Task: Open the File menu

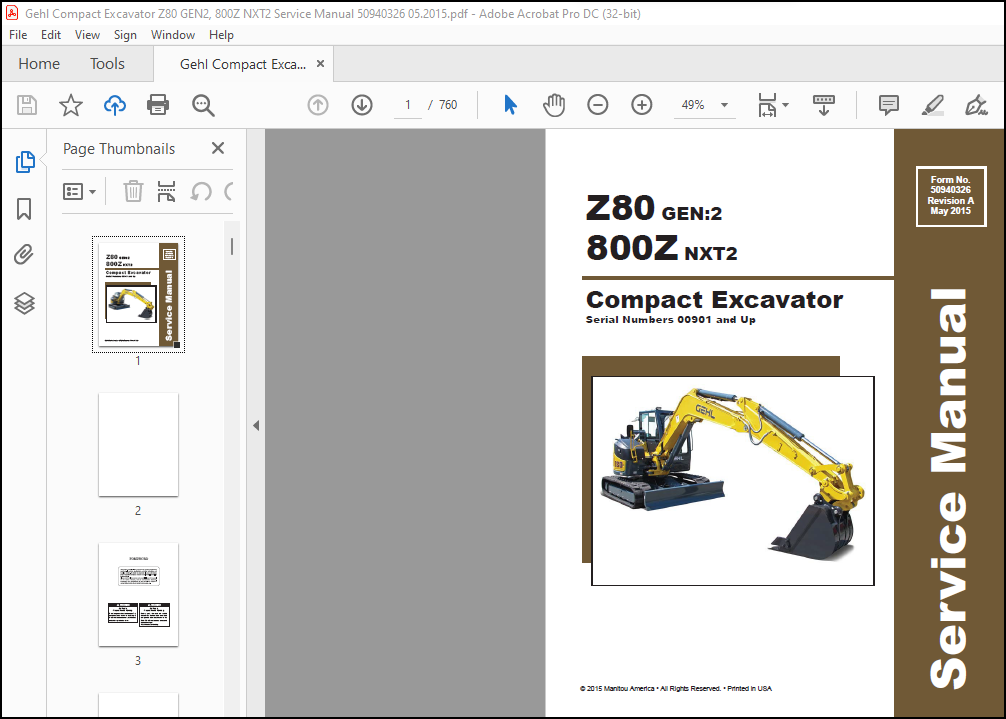Action: tap(18, 35)
